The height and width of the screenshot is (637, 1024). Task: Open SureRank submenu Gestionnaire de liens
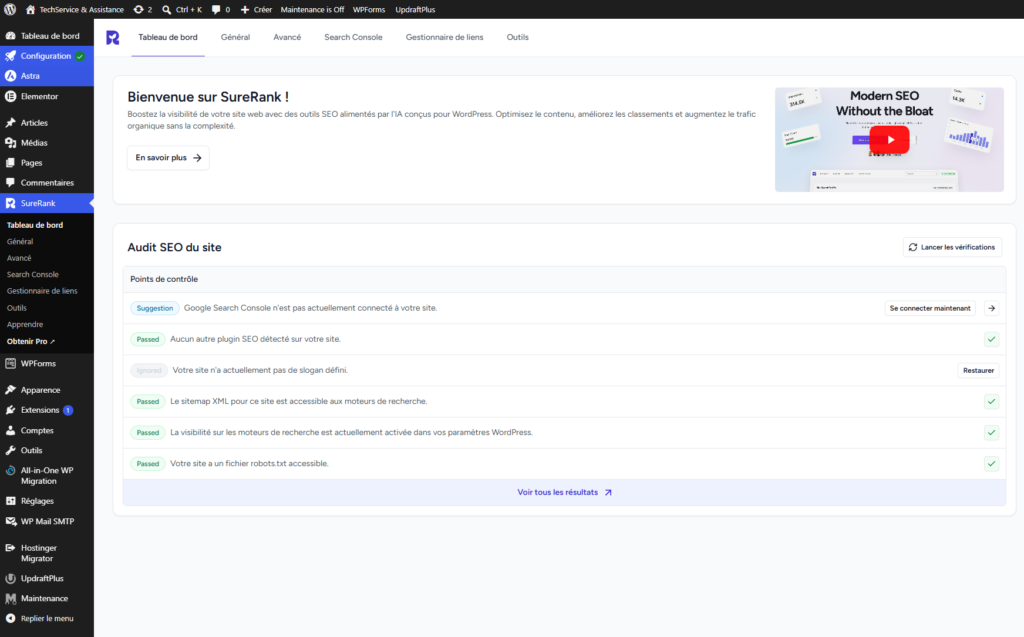(x=42, y=291)
